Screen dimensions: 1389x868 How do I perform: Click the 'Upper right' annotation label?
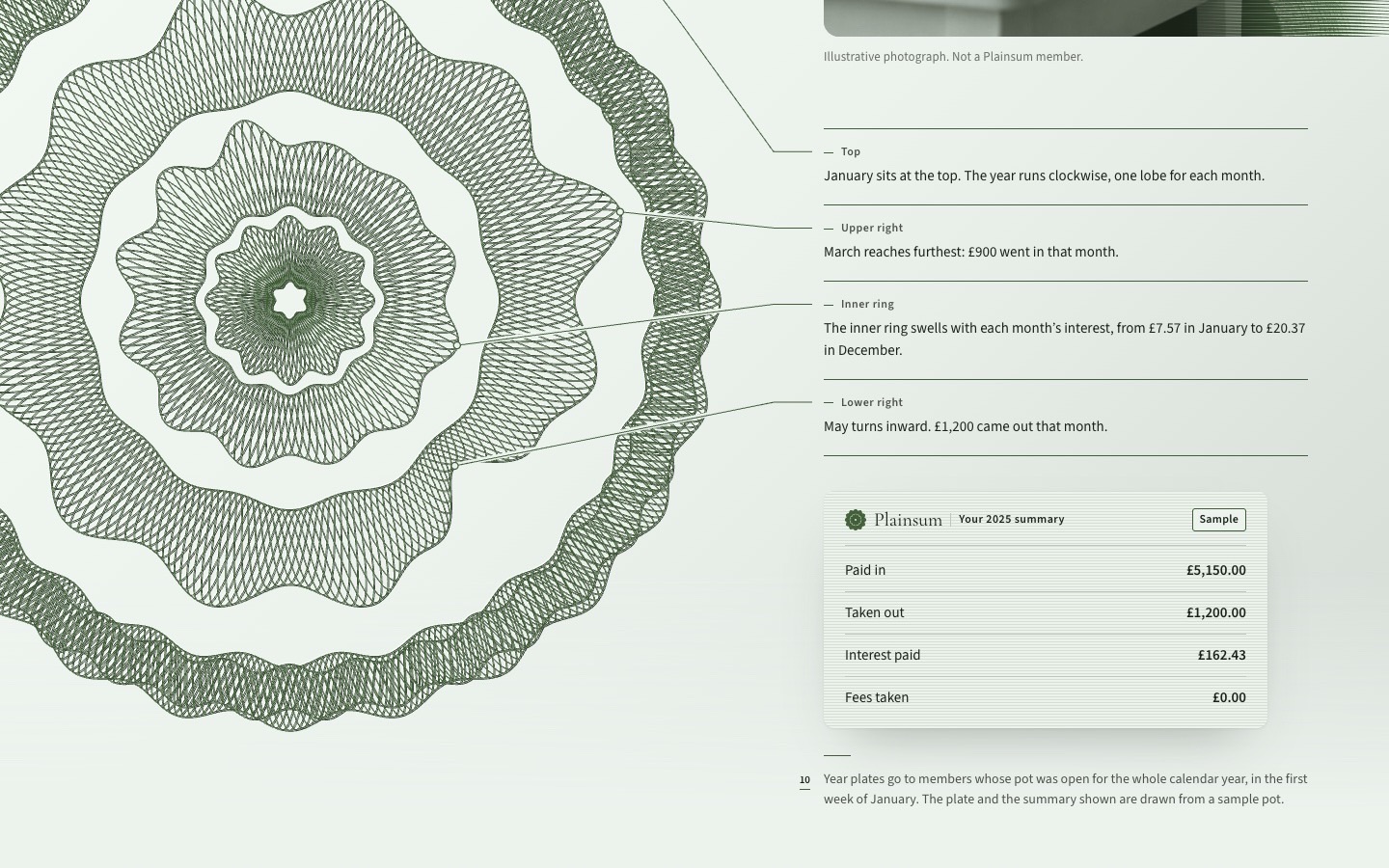pyautogui.click(x=872, y=228)
